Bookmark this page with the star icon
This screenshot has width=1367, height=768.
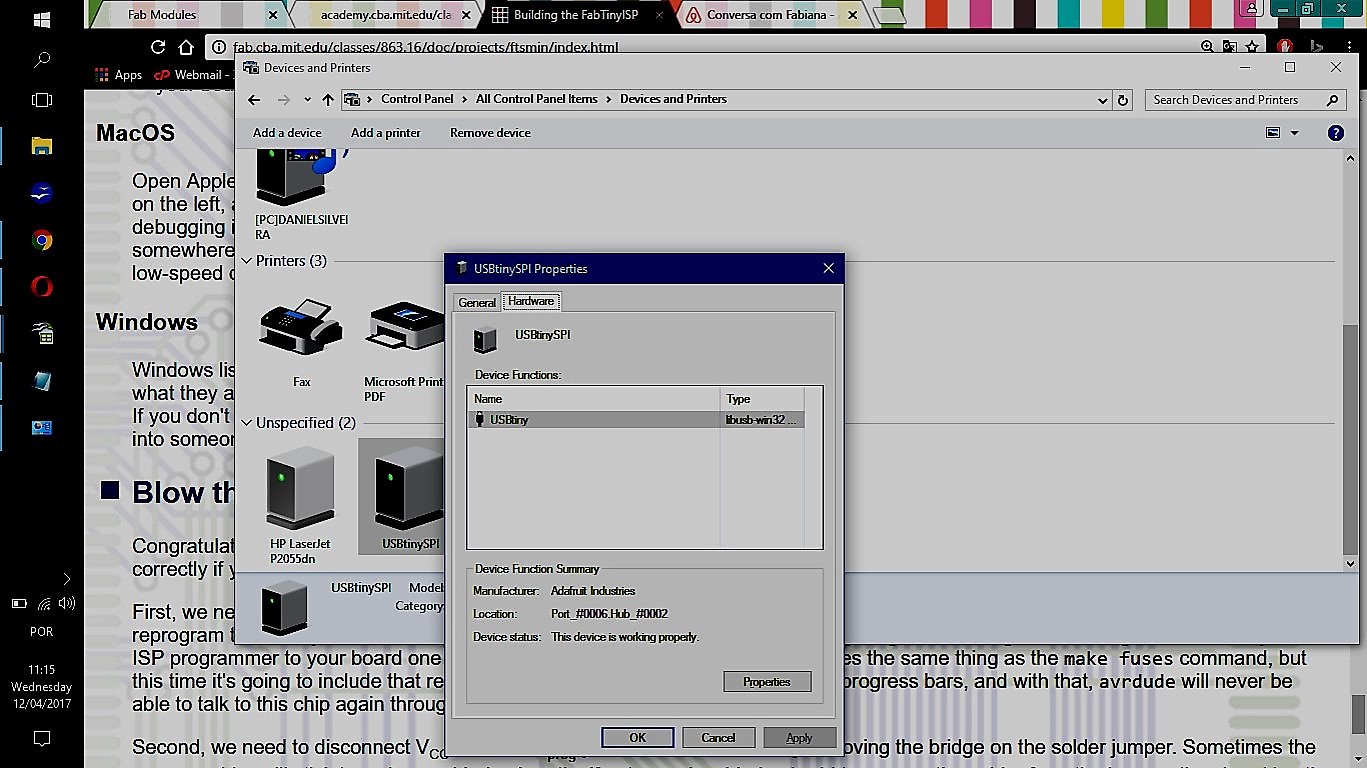pos(1252,47)
